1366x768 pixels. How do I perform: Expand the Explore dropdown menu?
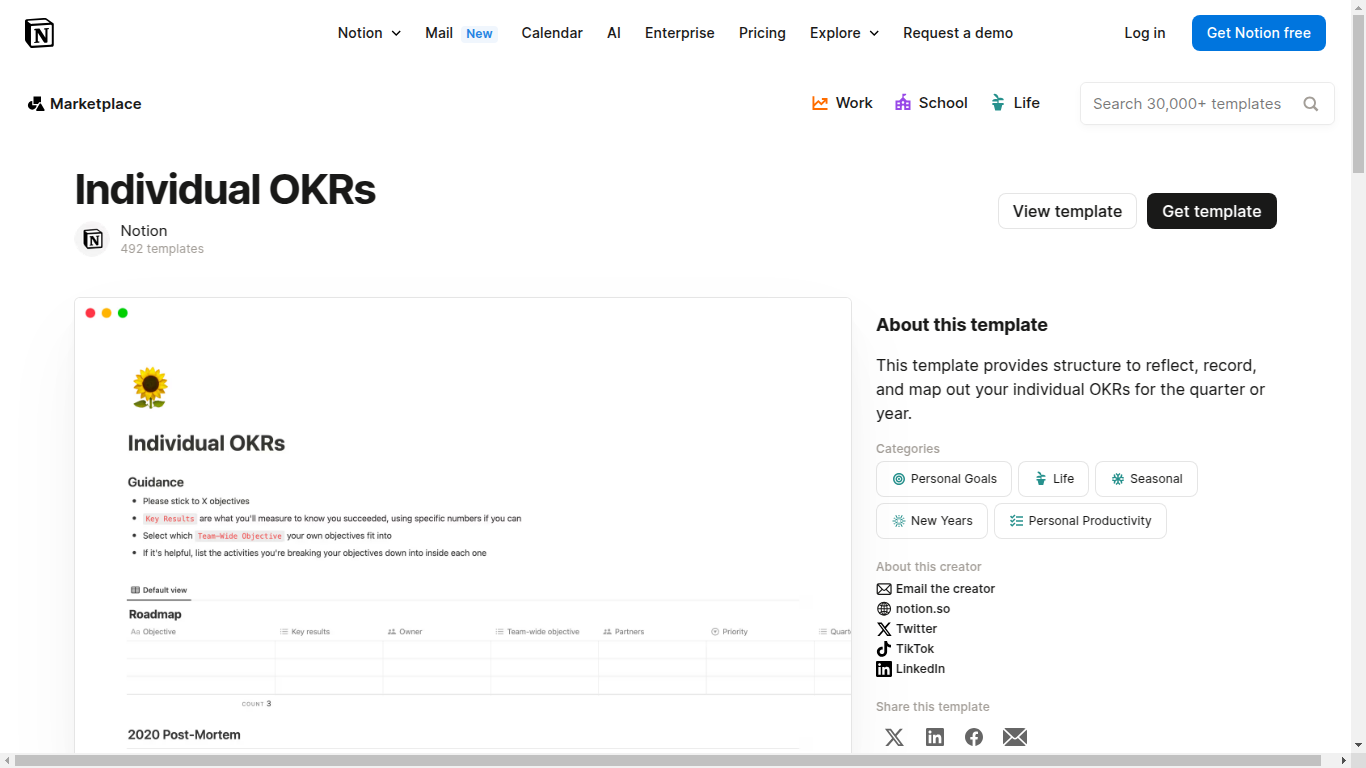click(844, 33)
